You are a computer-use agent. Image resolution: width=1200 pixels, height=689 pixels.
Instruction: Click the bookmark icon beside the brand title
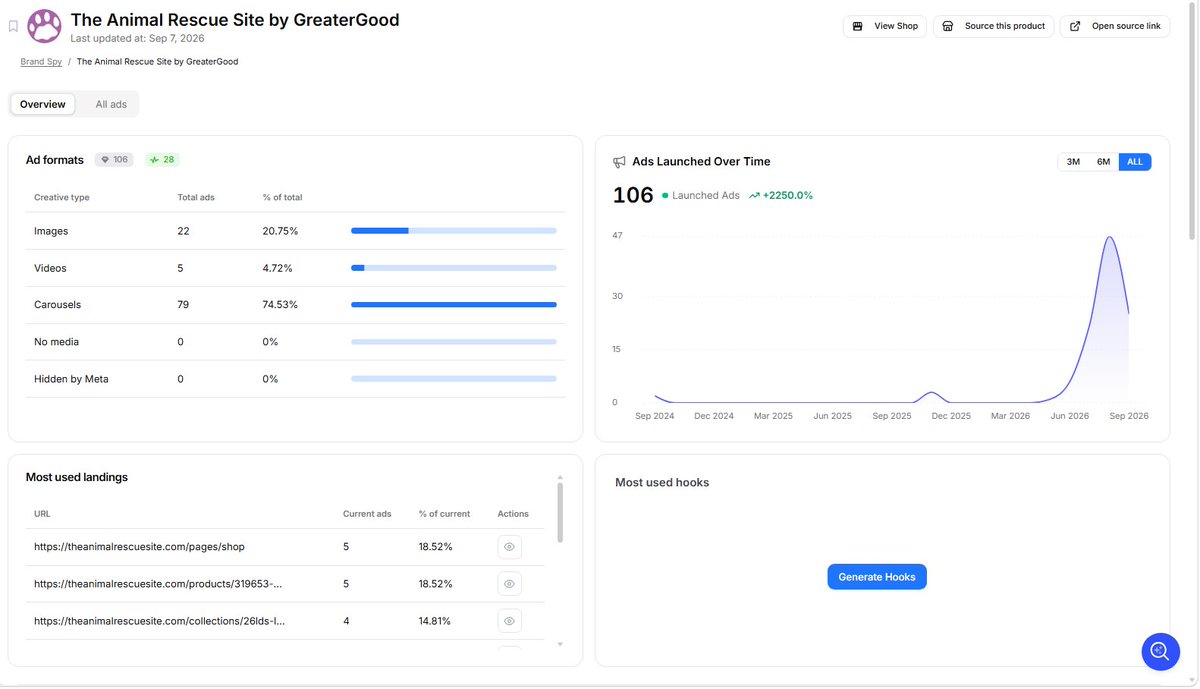click(13, 26)
